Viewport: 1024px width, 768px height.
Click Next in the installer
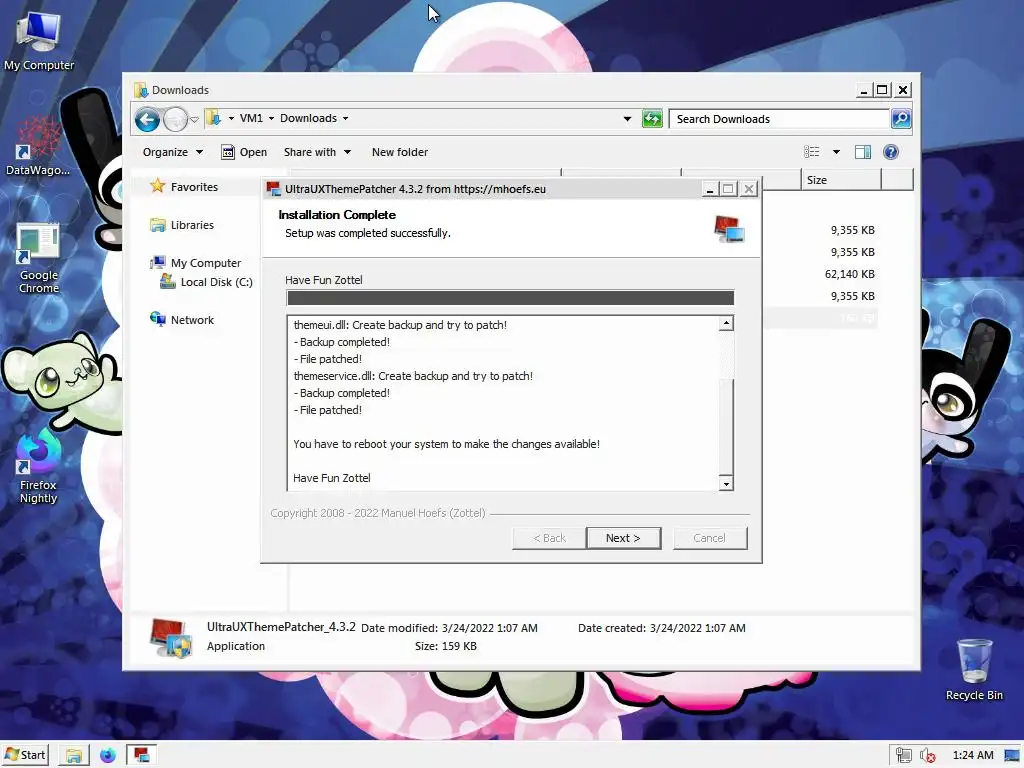pos(623,538)
